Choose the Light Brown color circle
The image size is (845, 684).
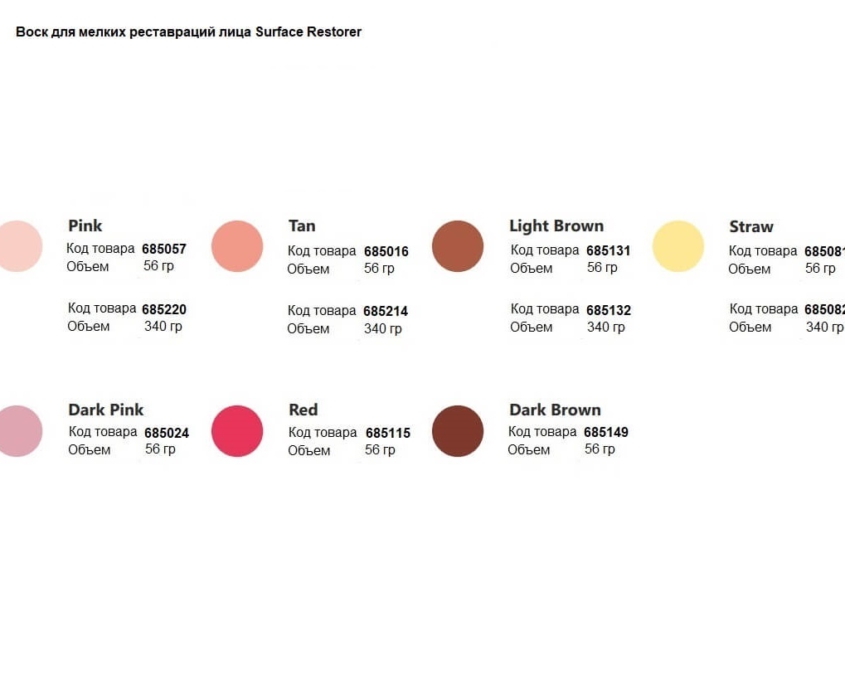pyautogui.click(x=458, y=246)
